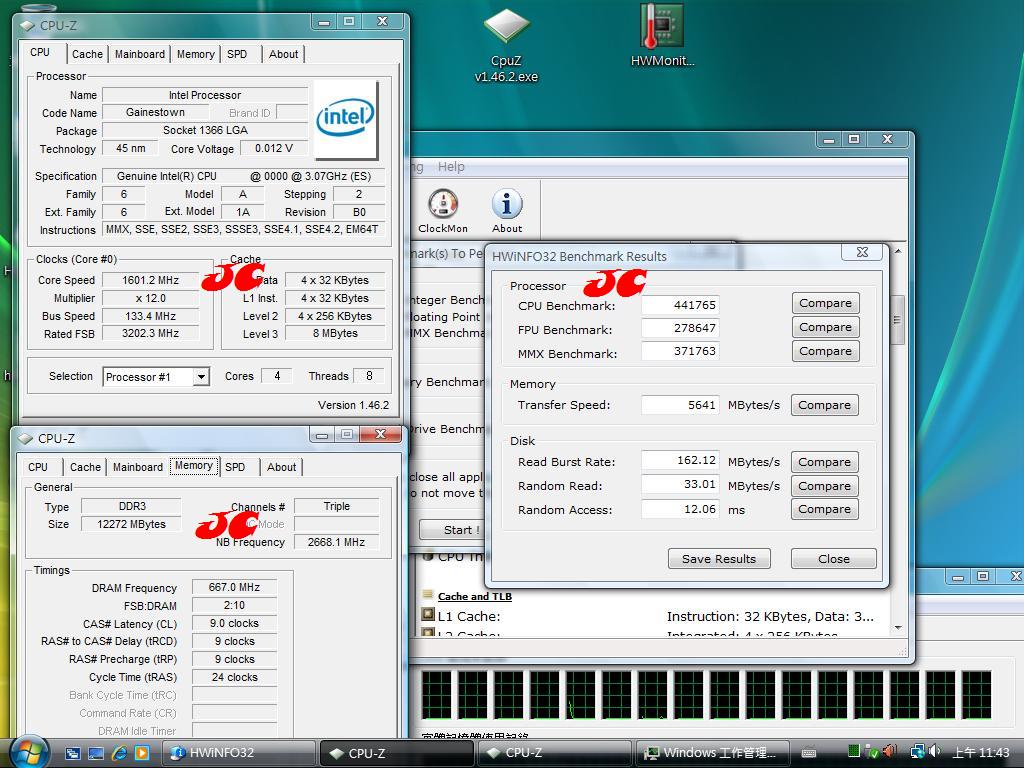Launch Internet Explorer from quick launch
Viewport: 1024px width, 768px height.
119,753
